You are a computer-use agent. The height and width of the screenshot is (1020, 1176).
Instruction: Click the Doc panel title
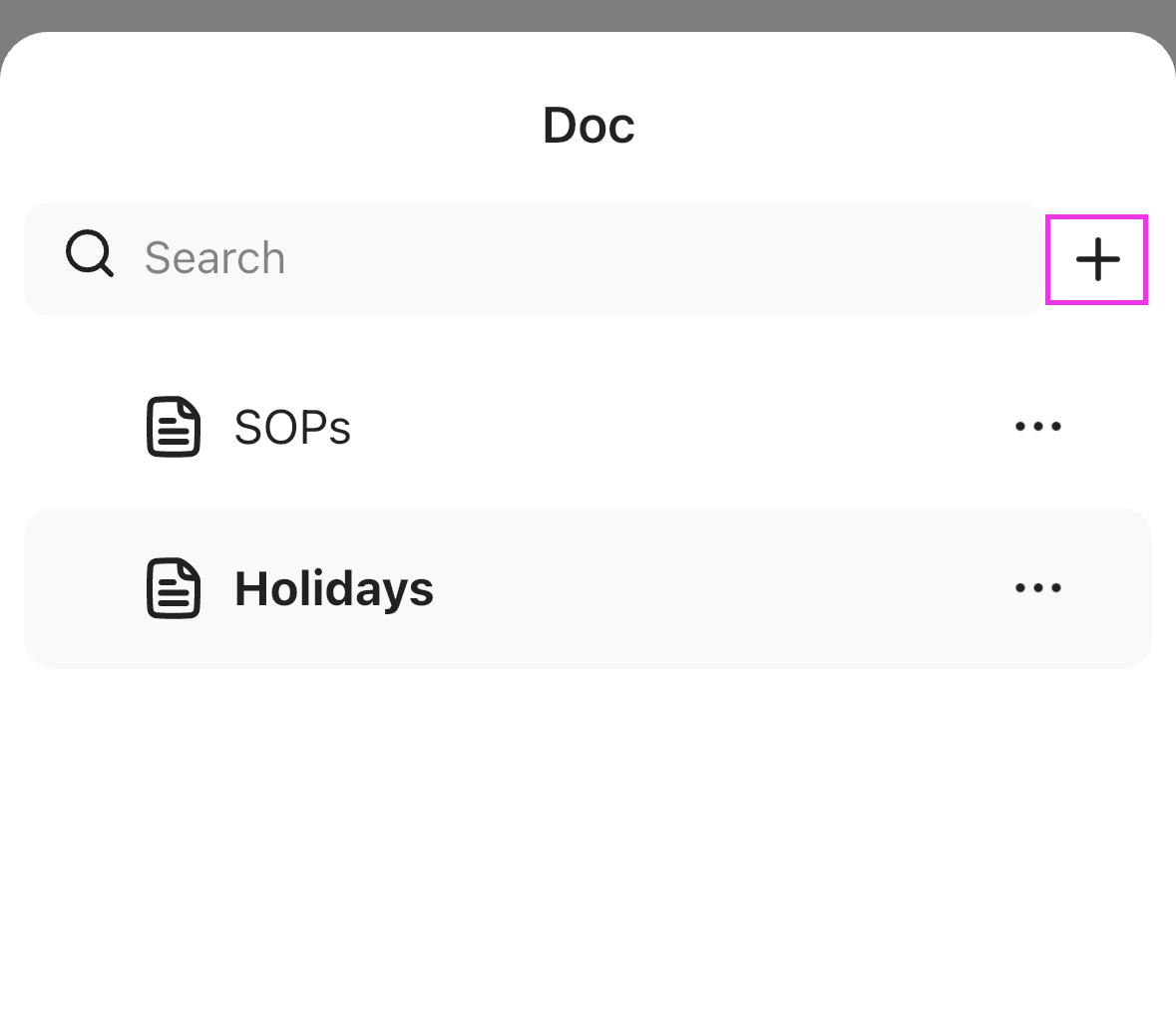[588, 124]
